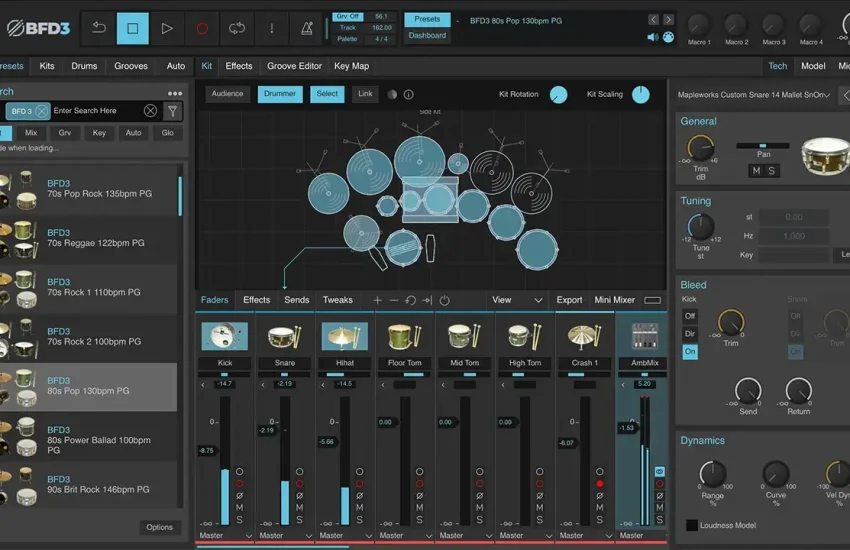Open the Model tab
The image size is (850, 550).
pos(813,66)
